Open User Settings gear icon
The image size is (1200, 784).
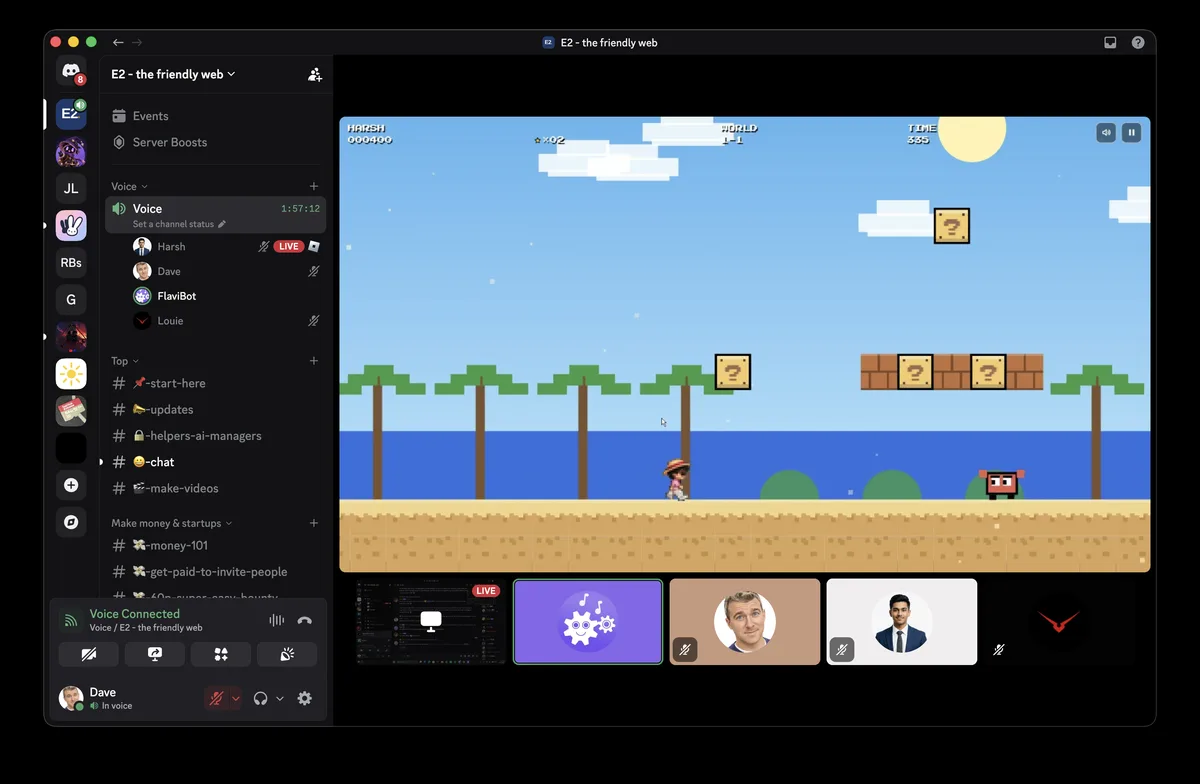click(x=305, y=698)
